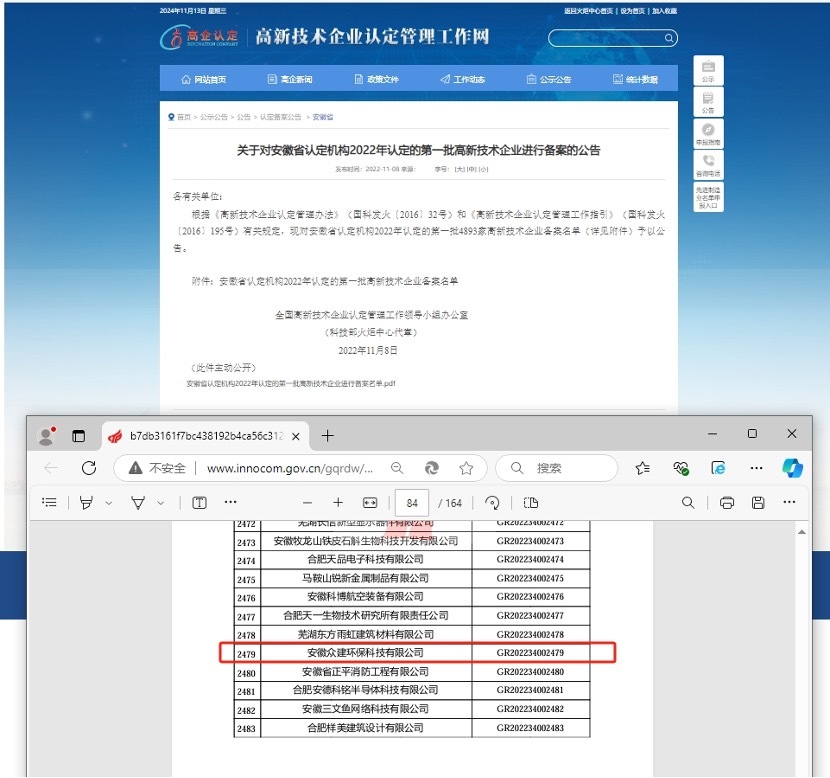Print the PDF document
This screenshot has height=778, width=830.
pos(727,503)
